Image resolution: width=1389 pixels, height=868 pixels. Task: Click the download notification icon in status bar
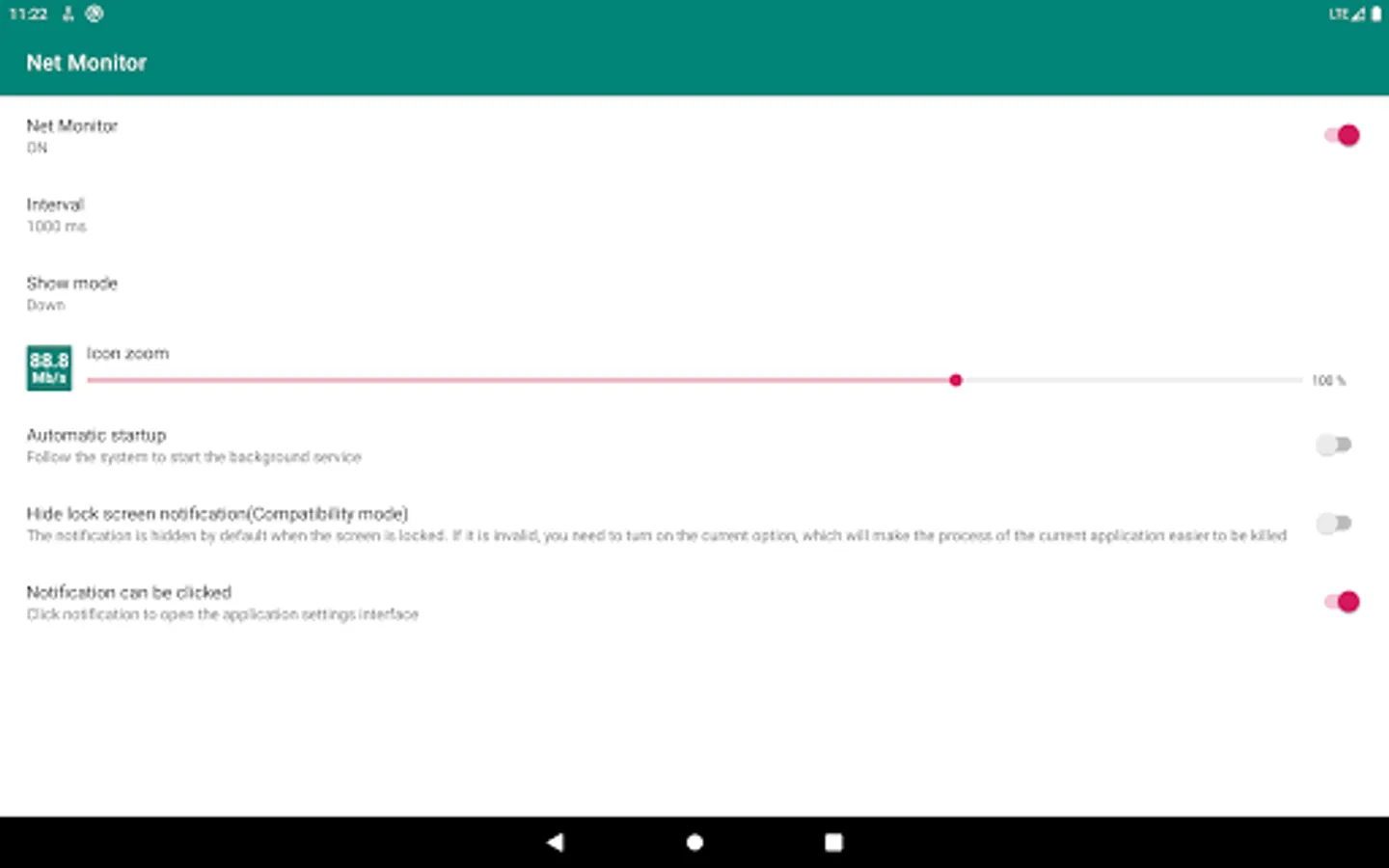click(x=68, y=14)
